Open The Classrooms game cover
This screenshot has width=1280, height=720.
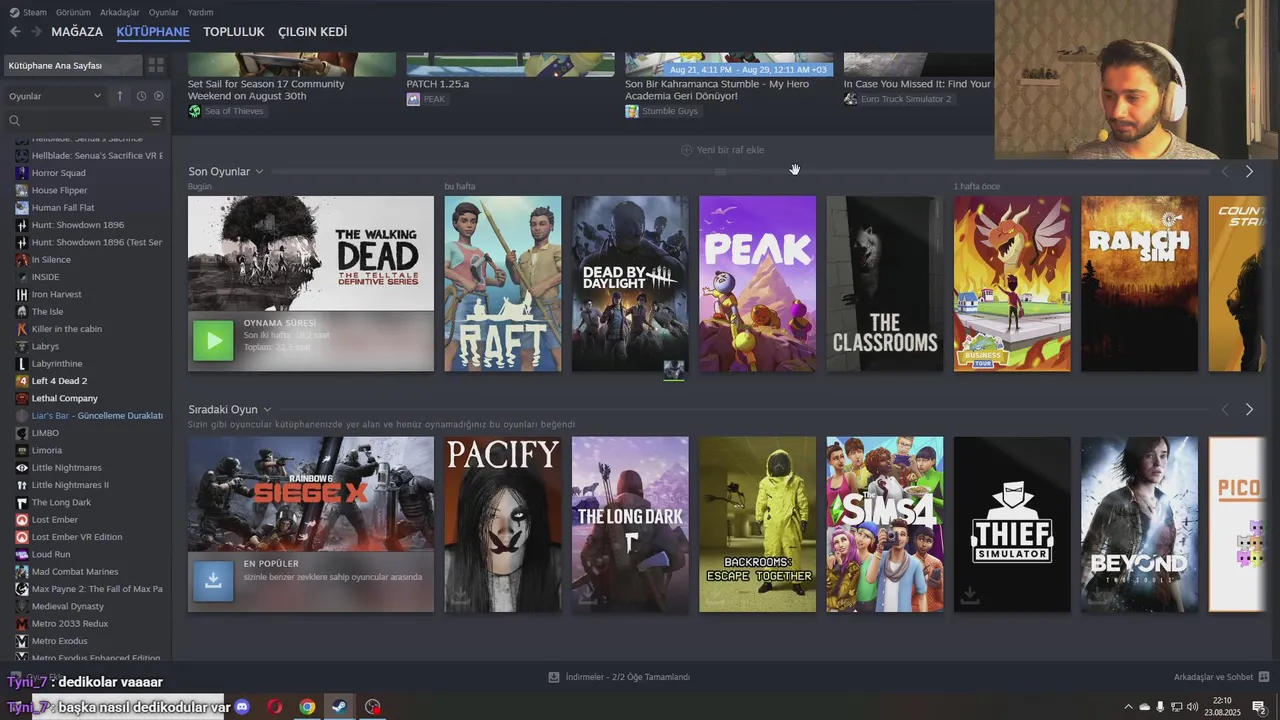tap(885, 284)
